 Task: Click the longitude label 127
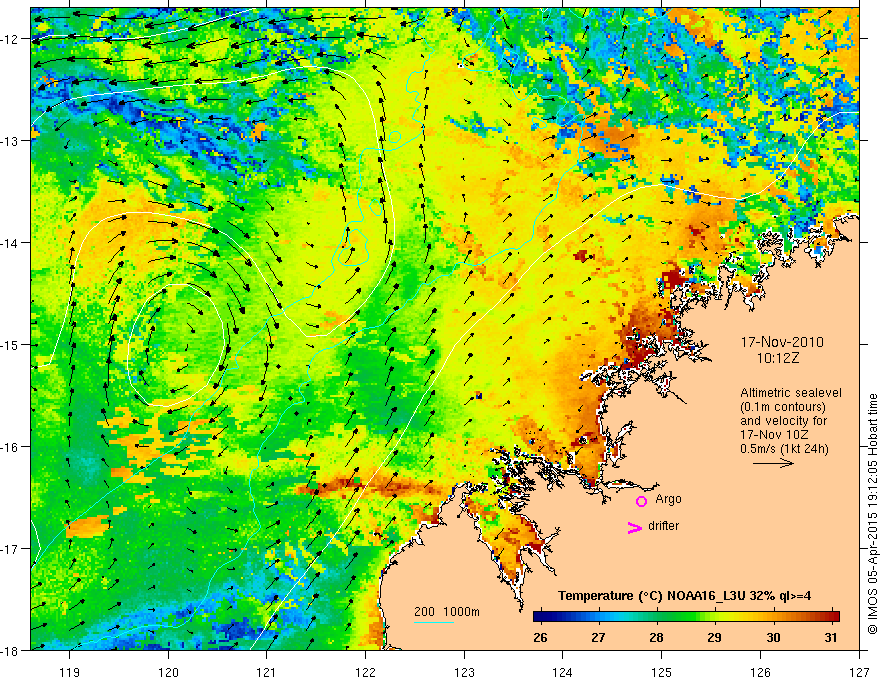coord(859,672)
